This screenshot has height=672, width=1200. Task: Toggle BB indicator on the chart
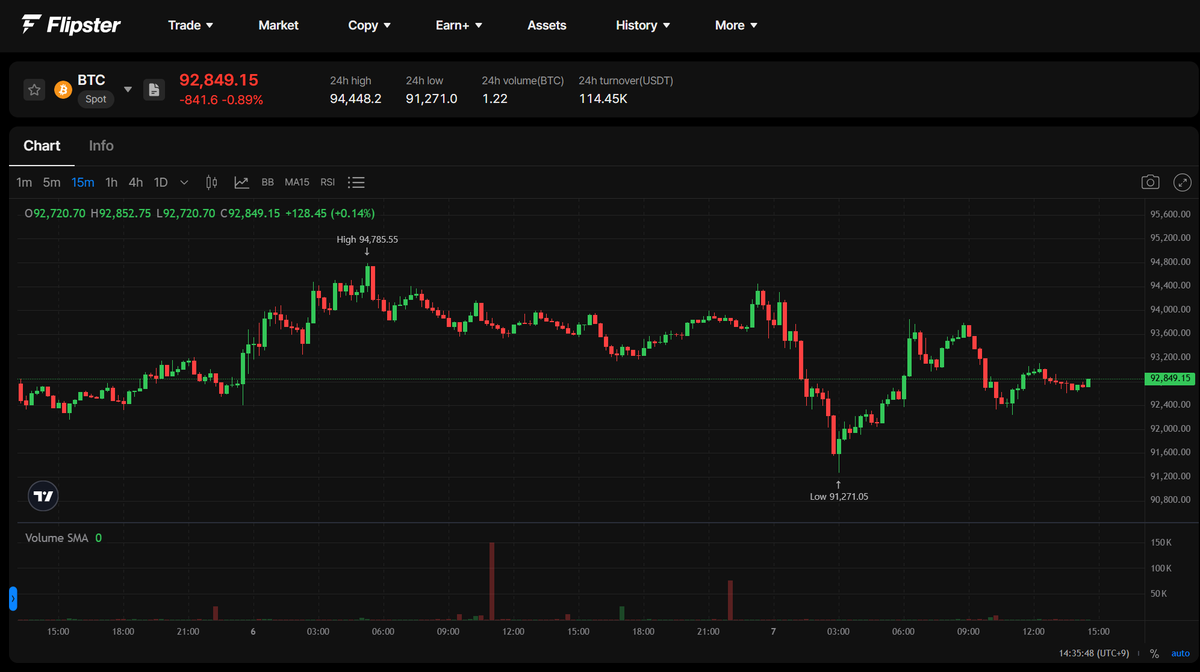(267, 182)
